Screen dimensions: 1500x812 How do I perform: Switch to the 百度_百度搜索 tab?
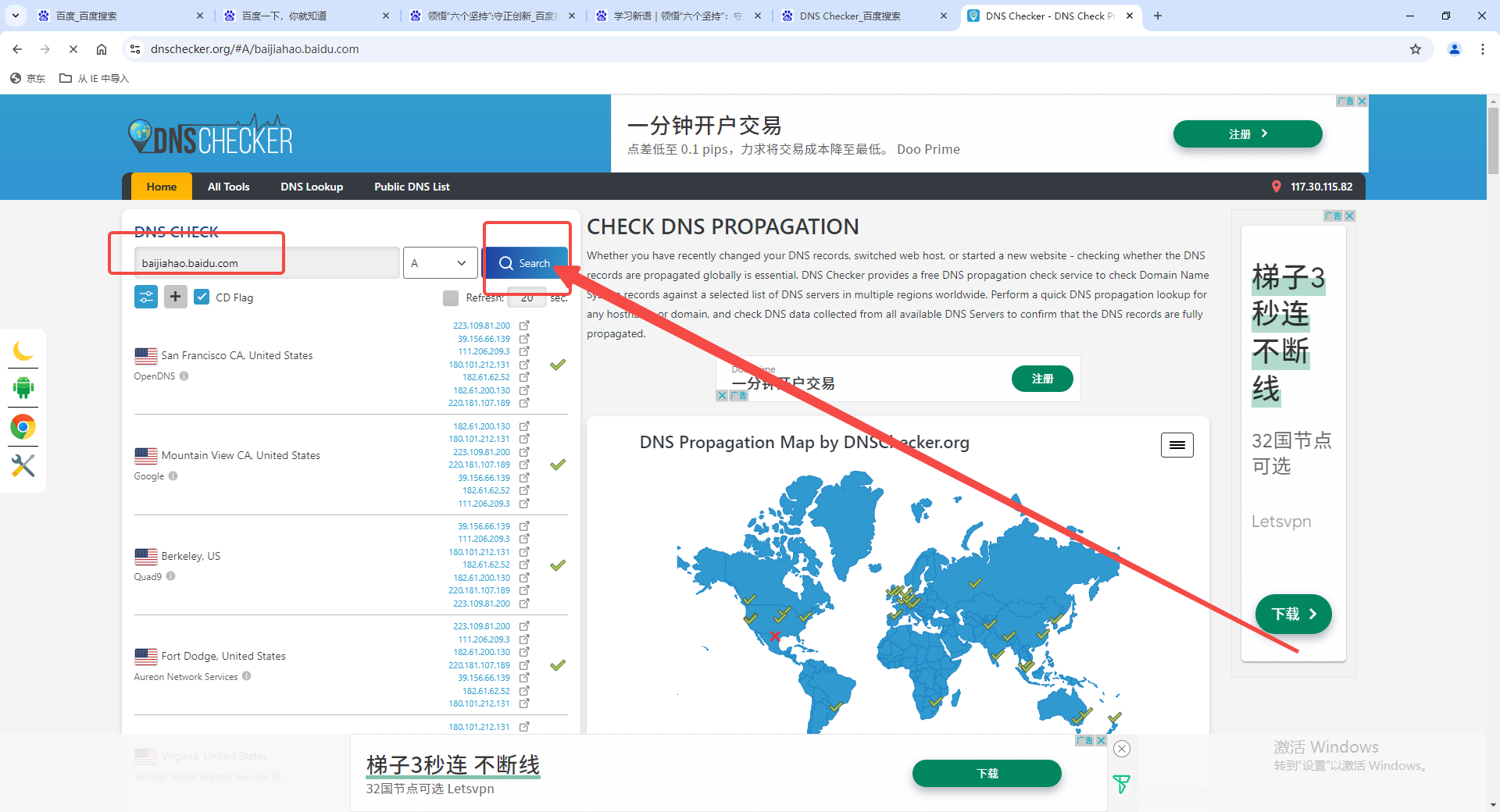tap(119, 16)
